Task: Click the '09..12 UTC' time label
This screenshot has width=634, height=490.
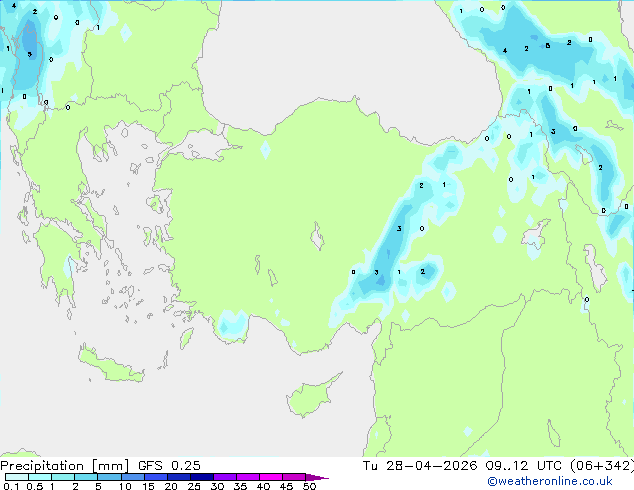Action: [x=523, y=466]
